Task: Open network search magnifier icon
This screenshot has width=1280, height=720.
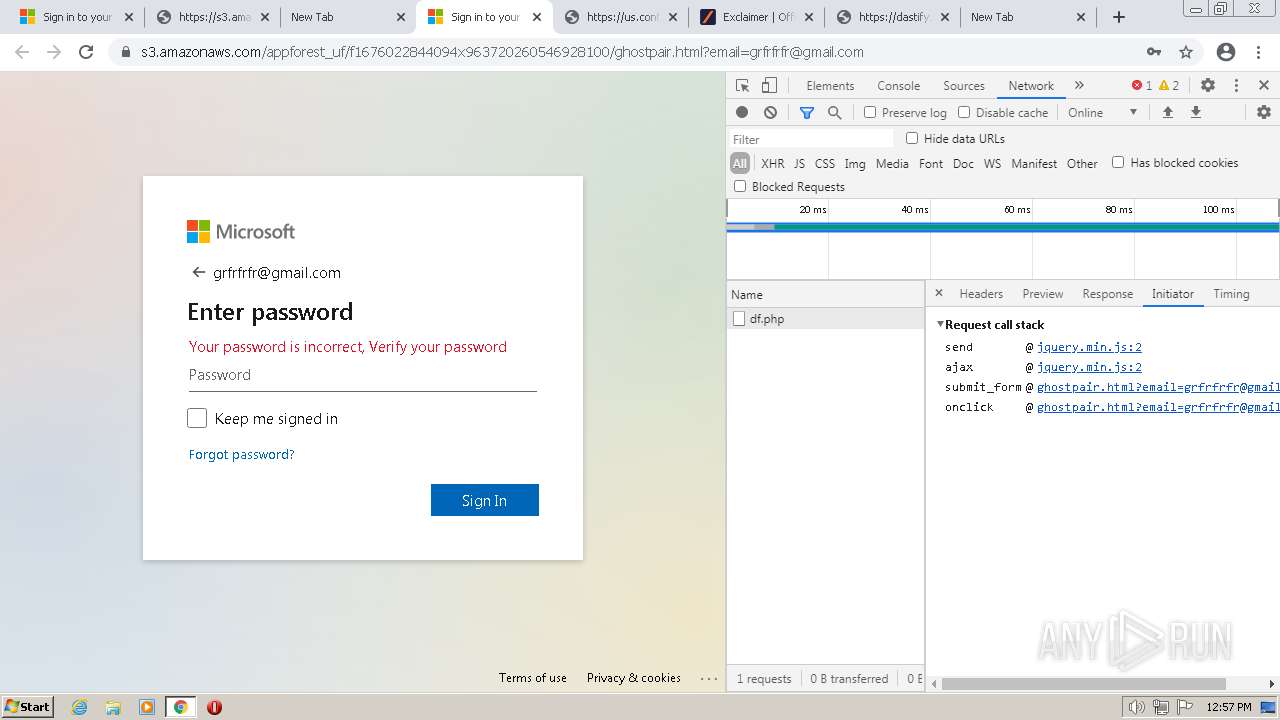Action: [835, 112]
